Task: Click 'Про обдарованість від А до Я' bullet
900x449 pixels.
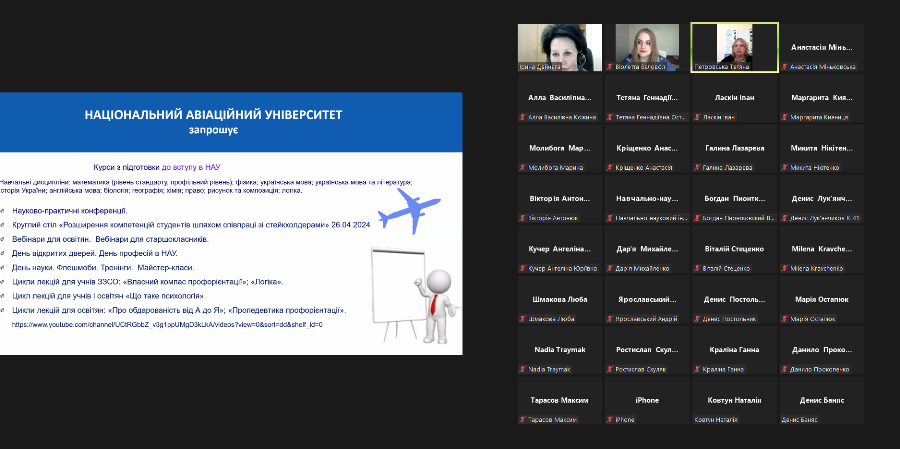Action: point(179,311)
